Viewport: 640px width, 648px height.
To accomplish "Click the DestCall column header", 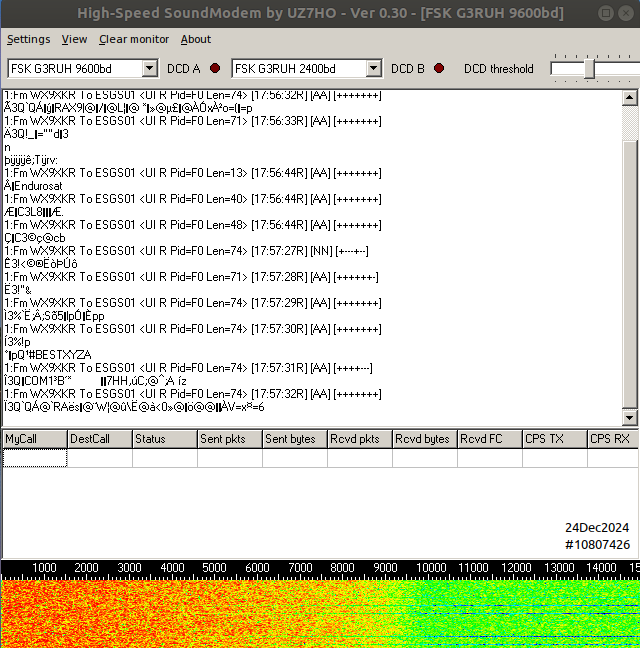I will tap(100, 439).
